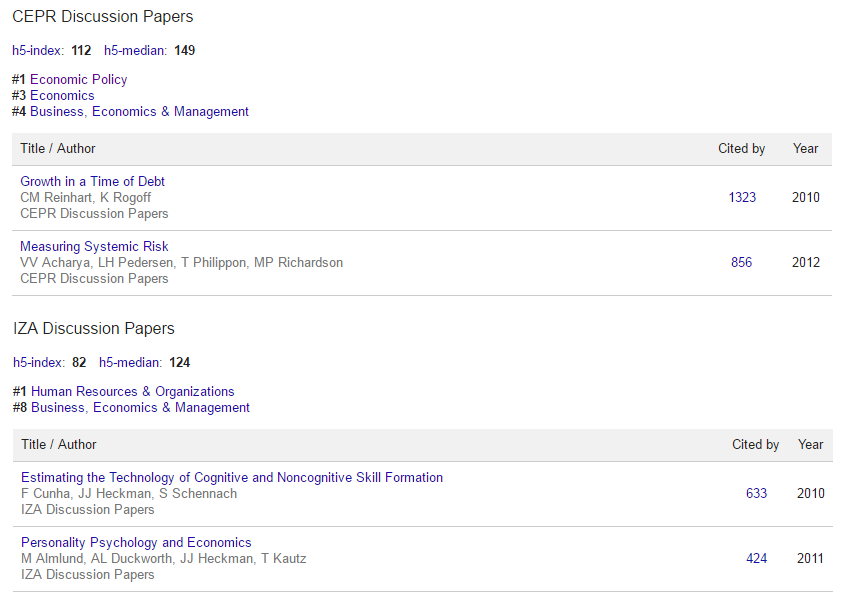842x601 pixels.
Task: Click IZA h5-median value 124
Action: (179, 363)
